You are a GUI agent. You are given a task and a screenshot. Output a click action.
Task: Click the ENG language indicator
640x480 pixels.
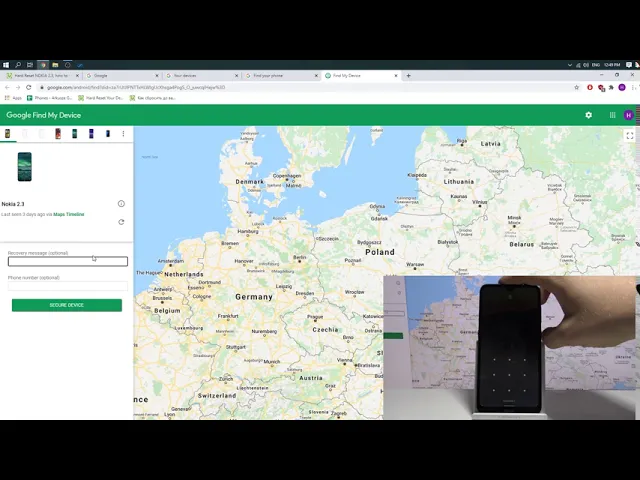click(596, 65)
